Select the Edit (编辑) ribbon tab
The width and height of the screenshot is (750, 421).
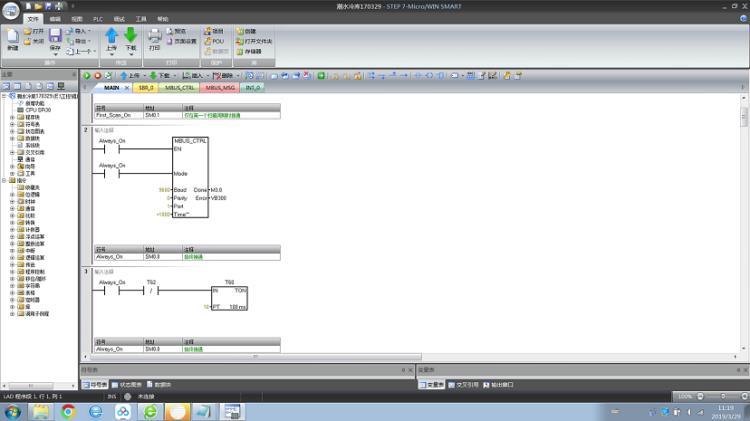[x=55, y=19]
